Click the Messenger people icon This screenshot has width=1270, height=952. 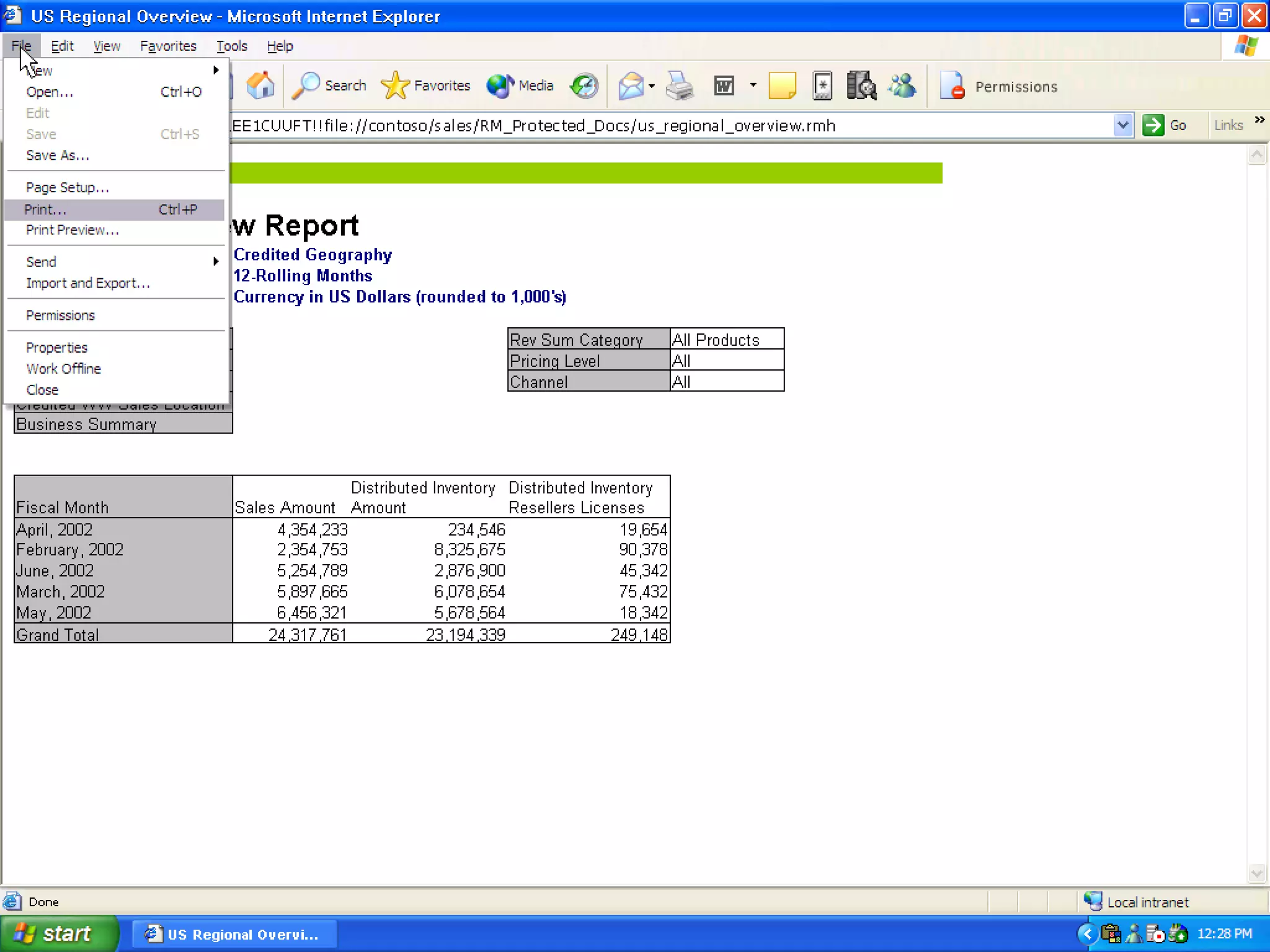[x=902, y=86]
